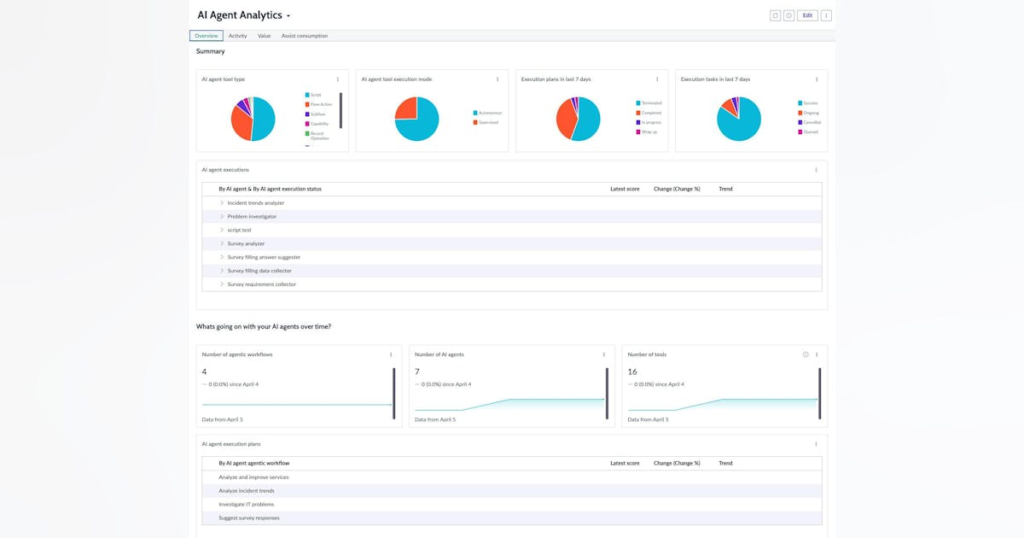Click the more options icon on Execution plans widget
Viewport: 1024px width, 538px height.
tap(657, 79)
